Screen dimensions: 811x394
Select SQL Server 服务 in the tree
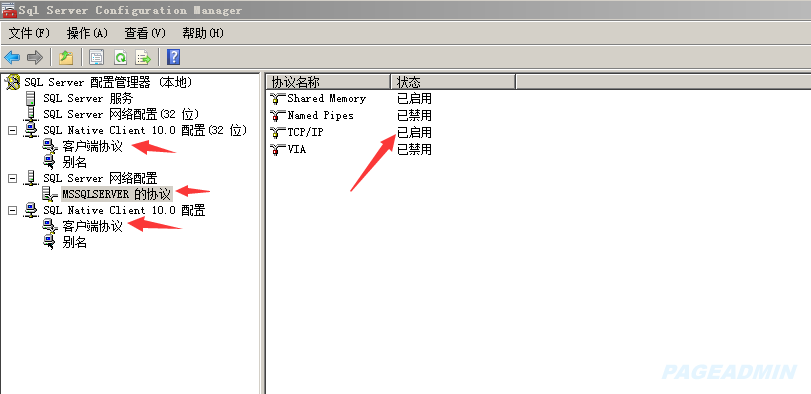(x=88, y=98)
